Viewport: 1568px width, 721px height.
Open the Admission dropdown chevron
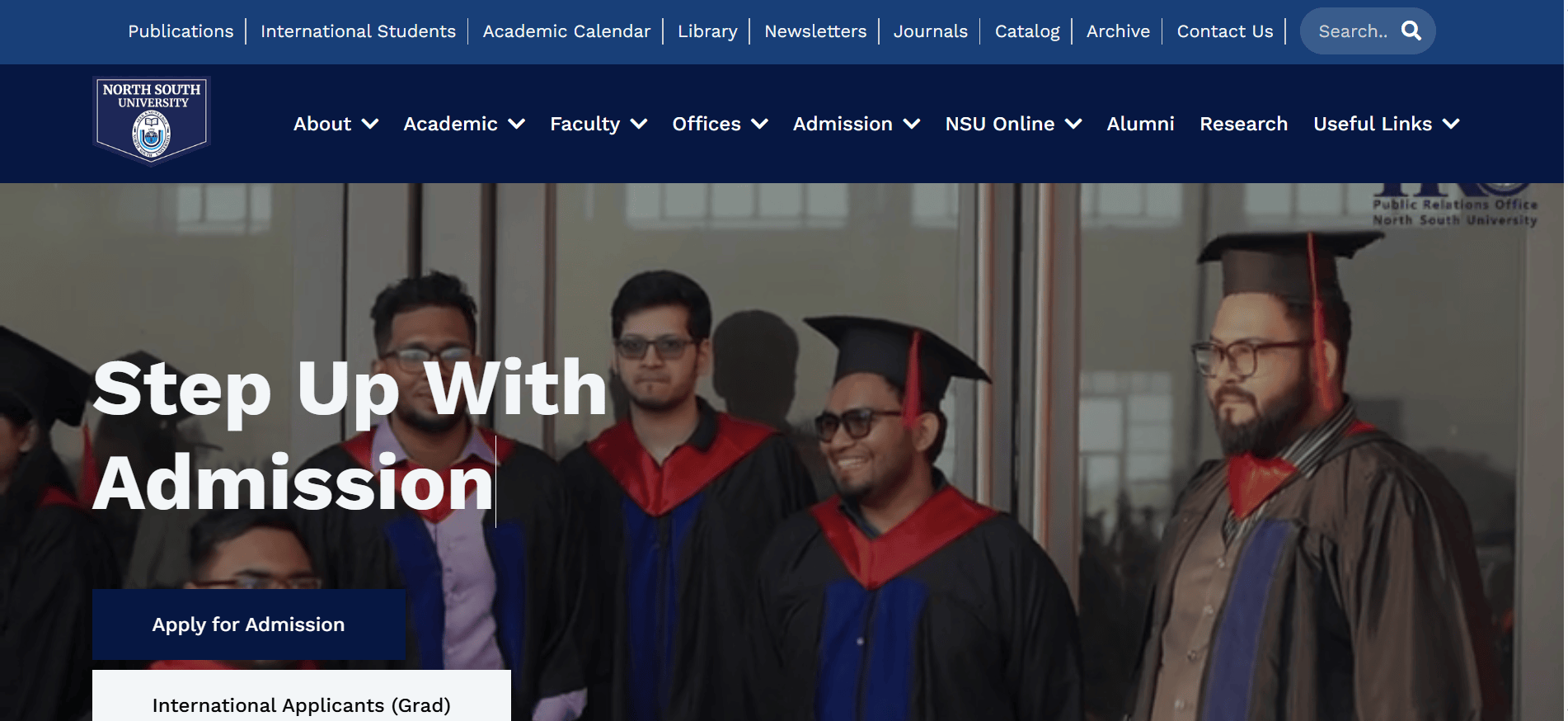pos(912,124)
